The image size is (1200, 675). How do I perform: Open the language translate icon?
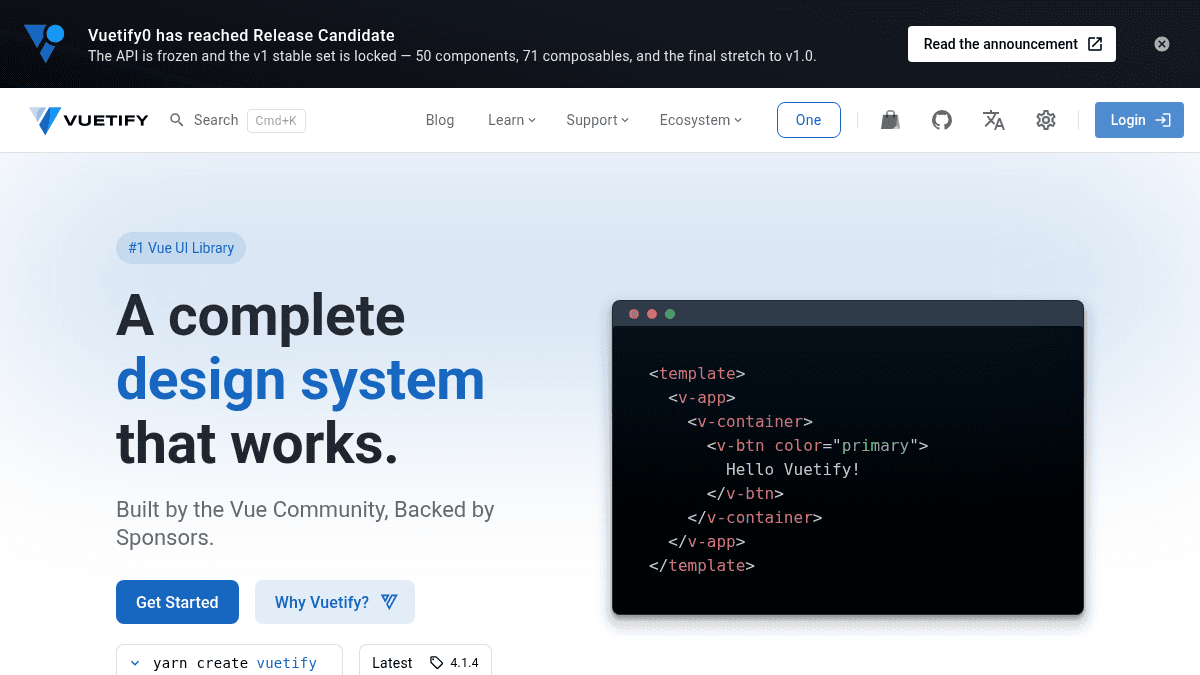click(994, 120)
